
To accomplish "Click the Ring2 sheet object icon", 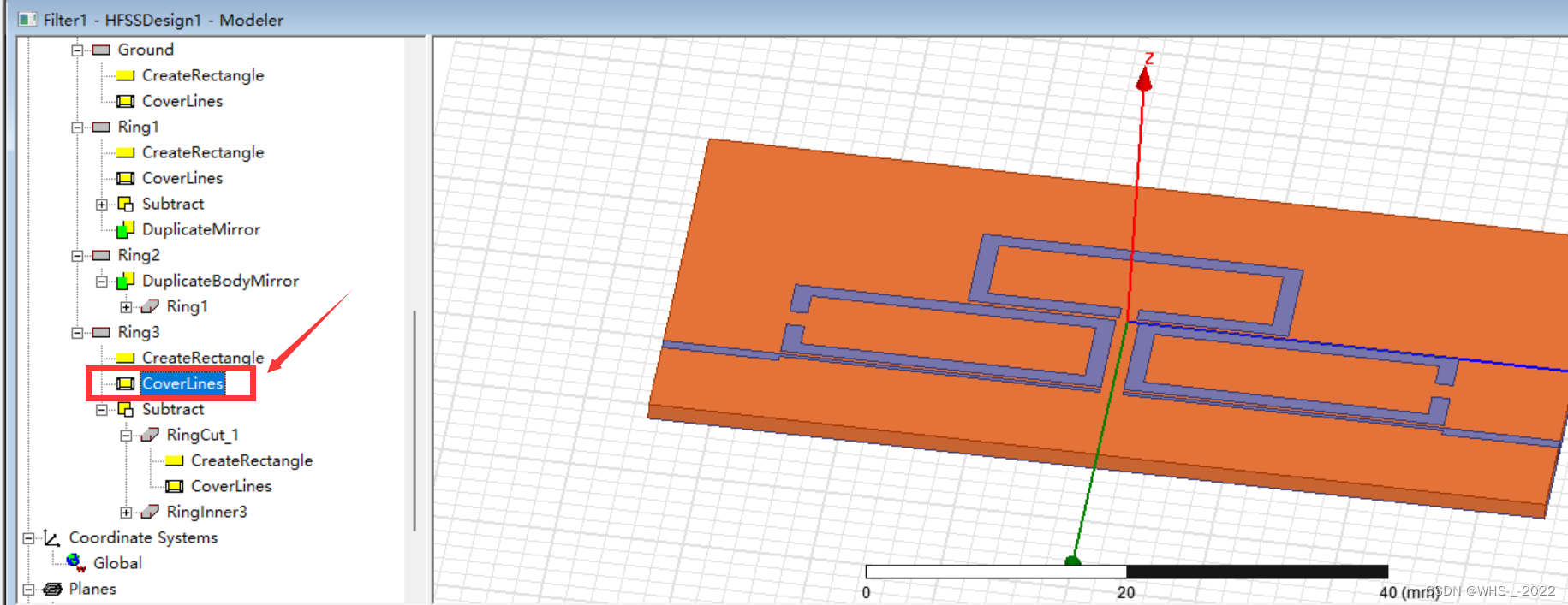I will point(101,256).
